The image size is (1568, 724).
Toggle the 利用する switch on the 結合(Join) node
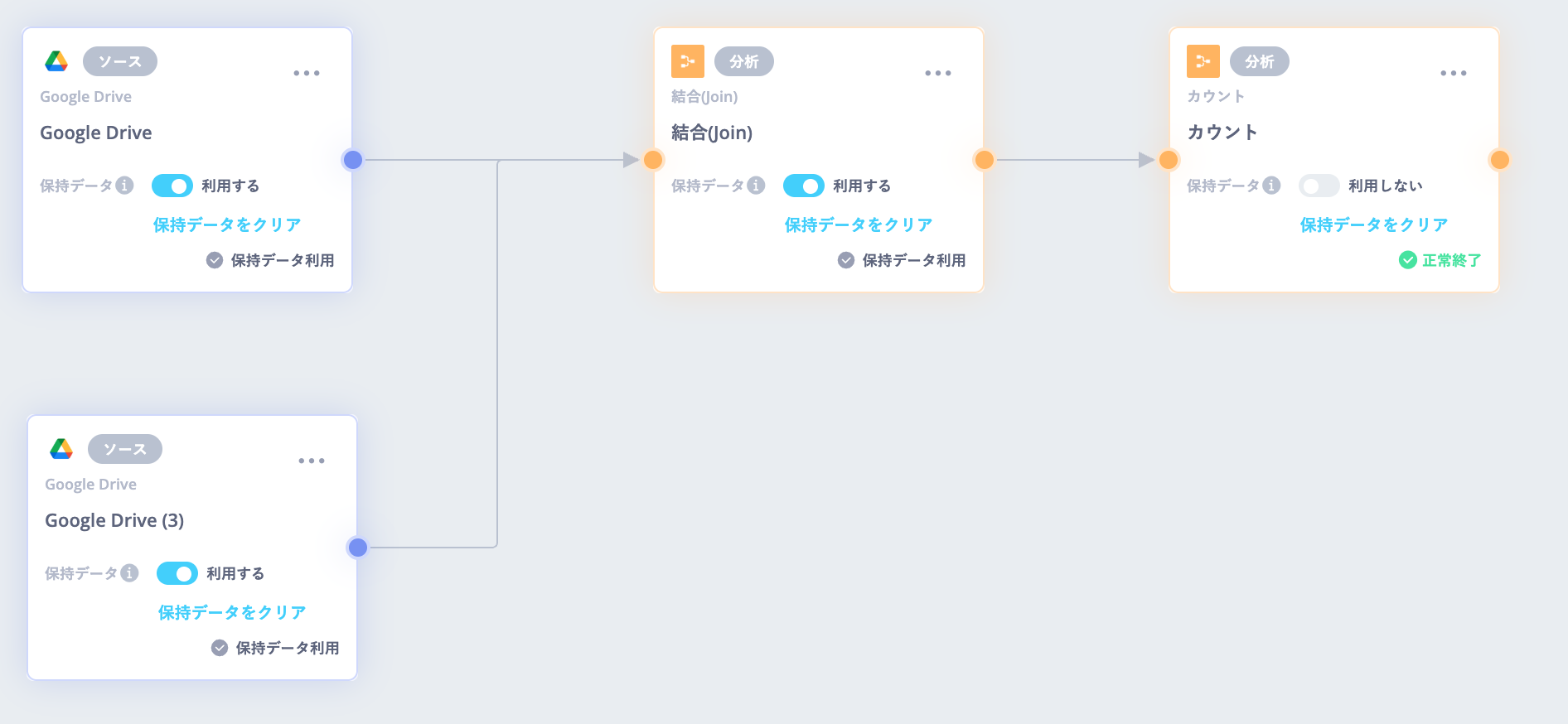click(x=804, y=186)
